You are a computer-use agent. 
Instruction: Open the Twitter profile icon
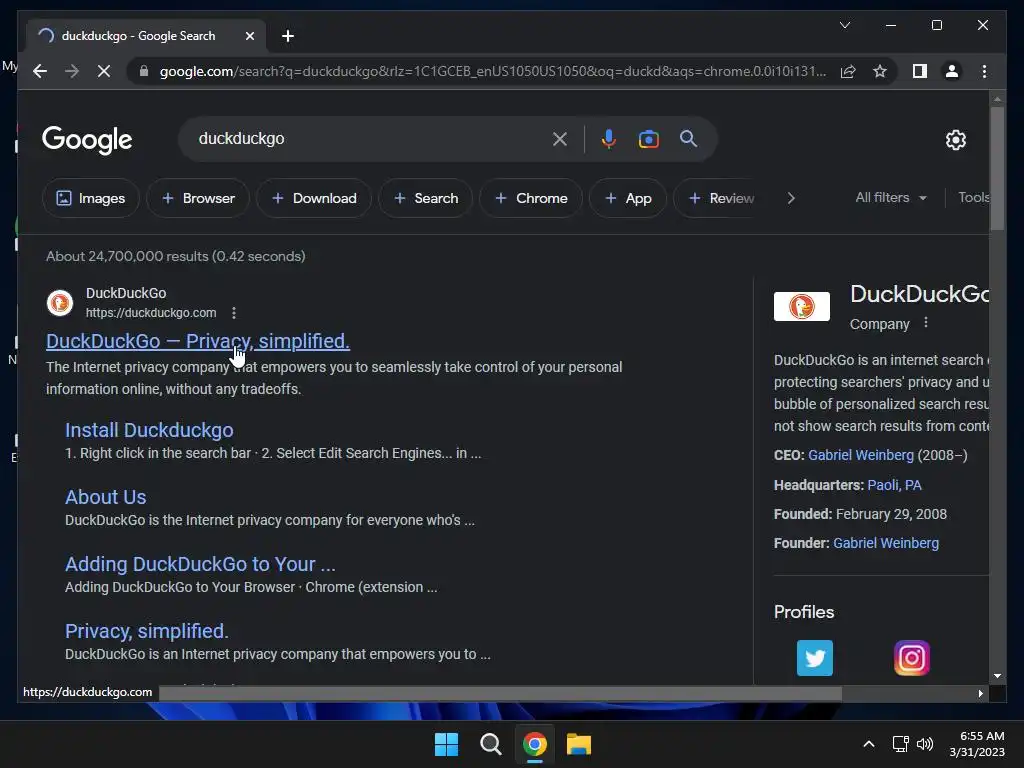814,658
